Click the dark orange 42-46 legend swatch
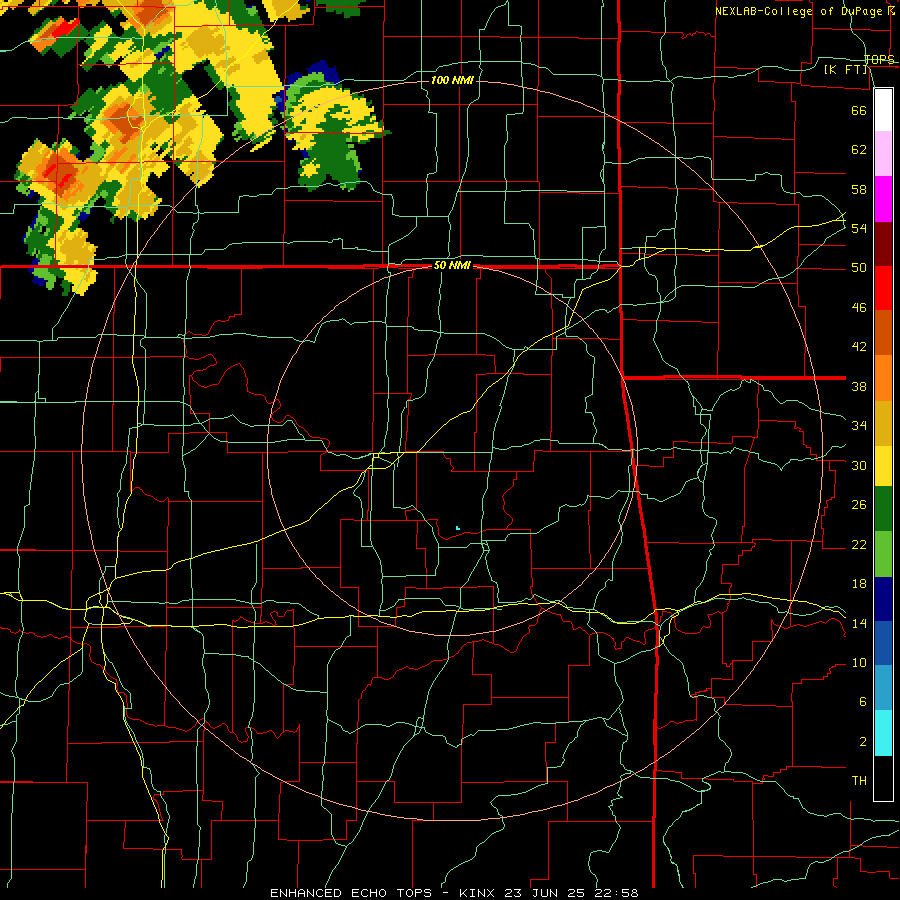Viewport: 900px width, 900px height. (x=883, y=333)
